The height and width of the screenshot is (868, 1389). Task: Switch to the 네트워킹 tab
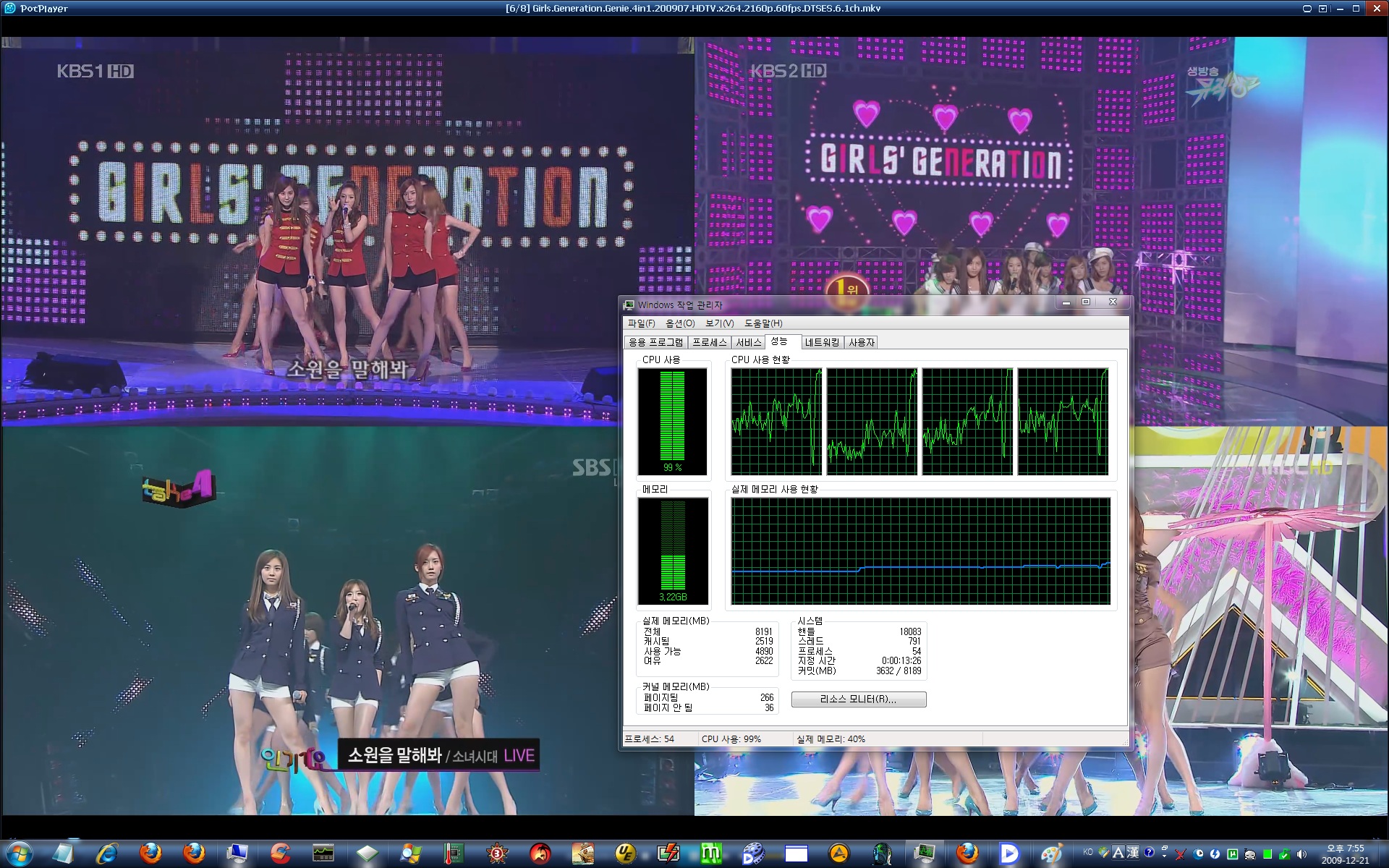(822, 342)
